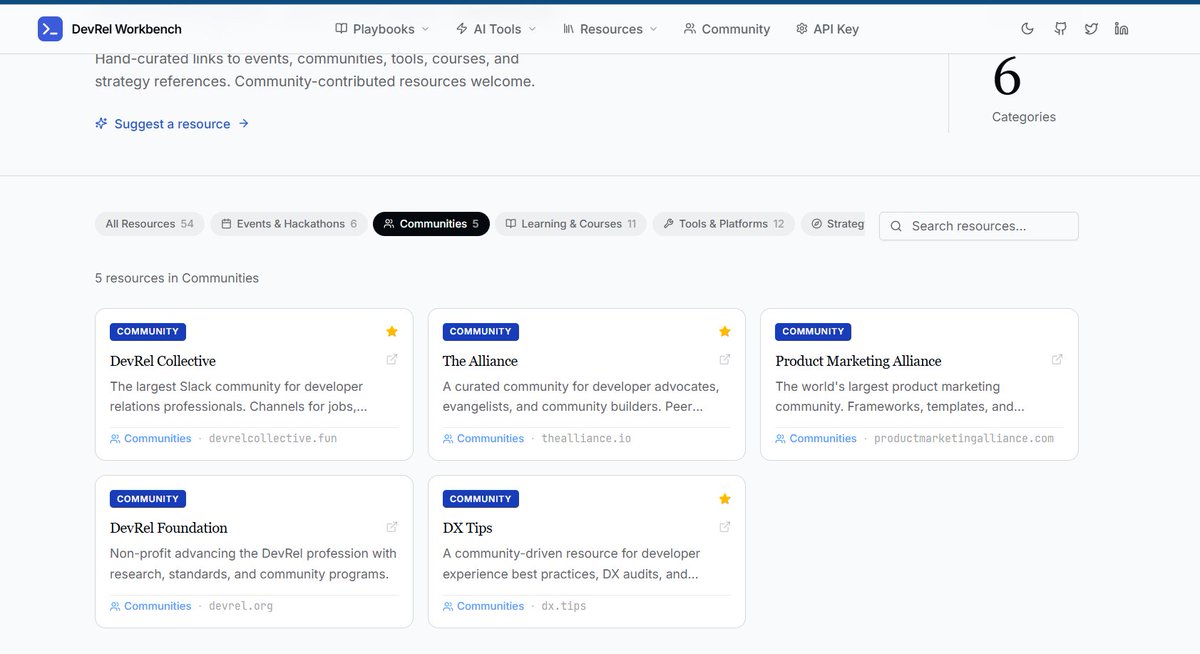Click the Categories count label
The width and height of the screenshot is (1200, 654).
click(1024, 117)
